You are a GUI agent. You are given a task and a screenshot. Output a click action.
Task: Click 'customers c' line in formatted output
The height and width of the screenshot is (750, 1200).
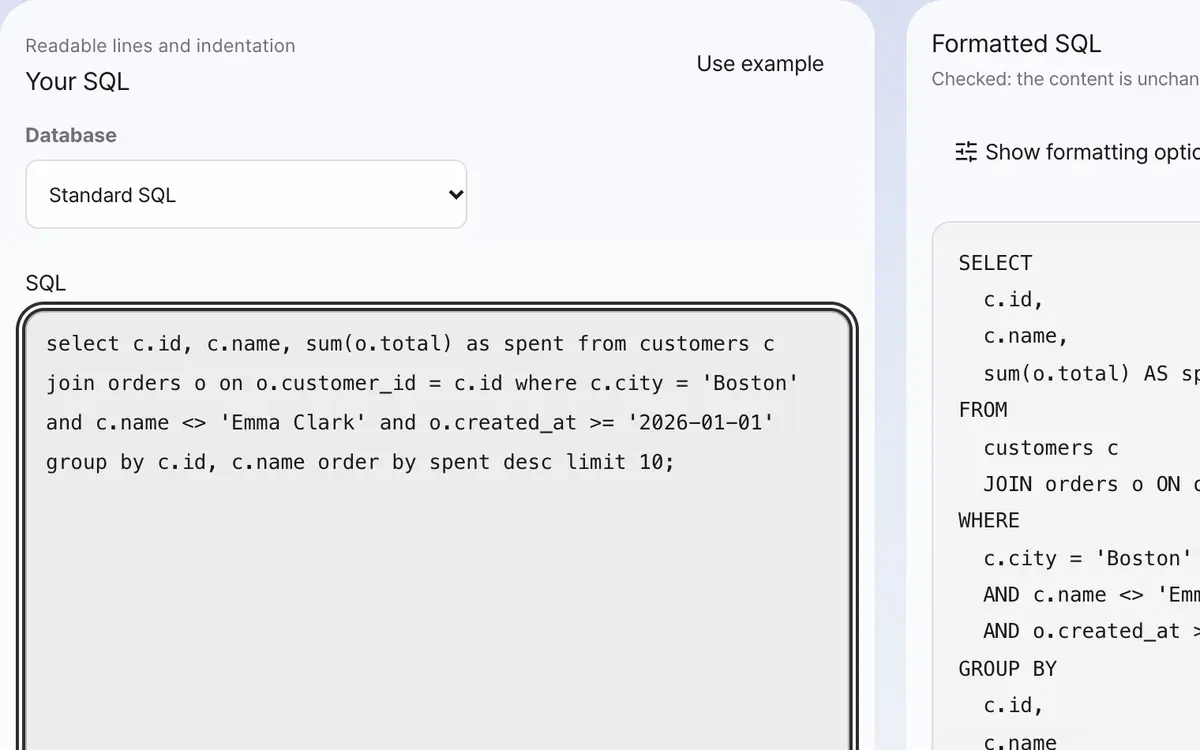pos(1051,448)
